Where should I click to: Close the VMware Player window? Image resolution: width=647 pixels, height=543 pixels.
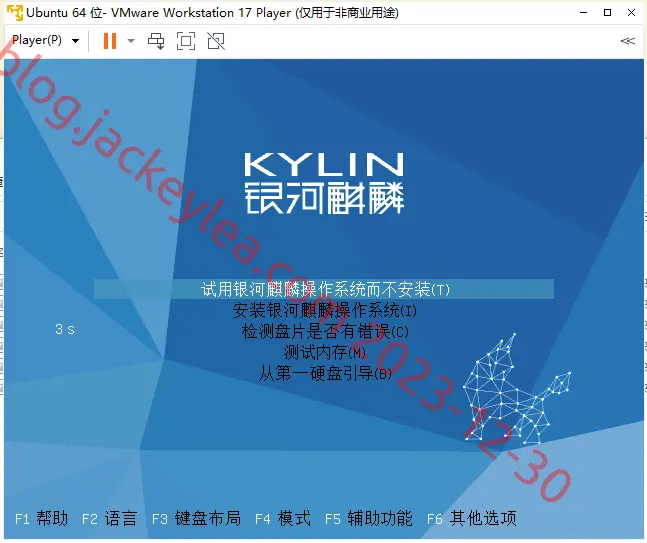coord(631,12)
